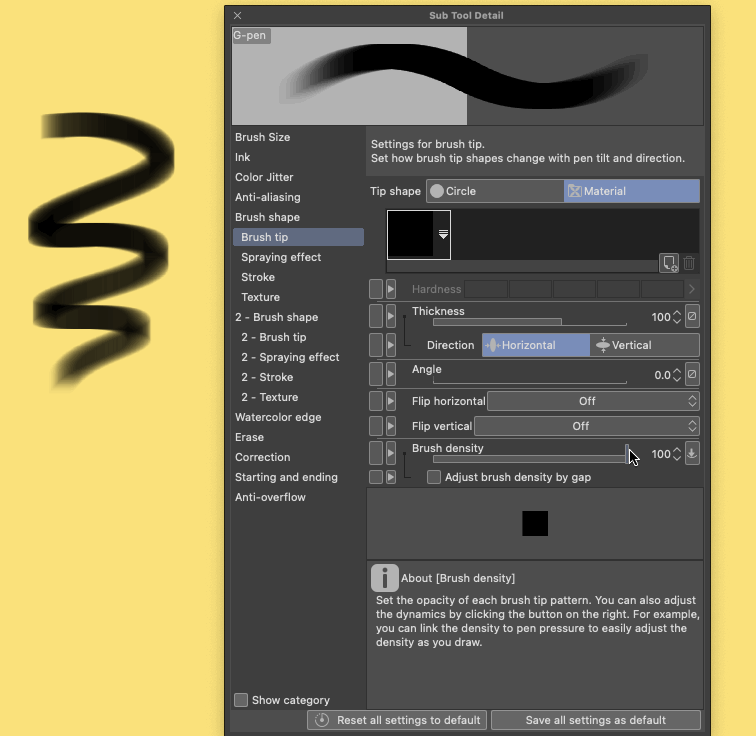
Task: Expand the Thickness row arrow
Action: coord(391,317)
